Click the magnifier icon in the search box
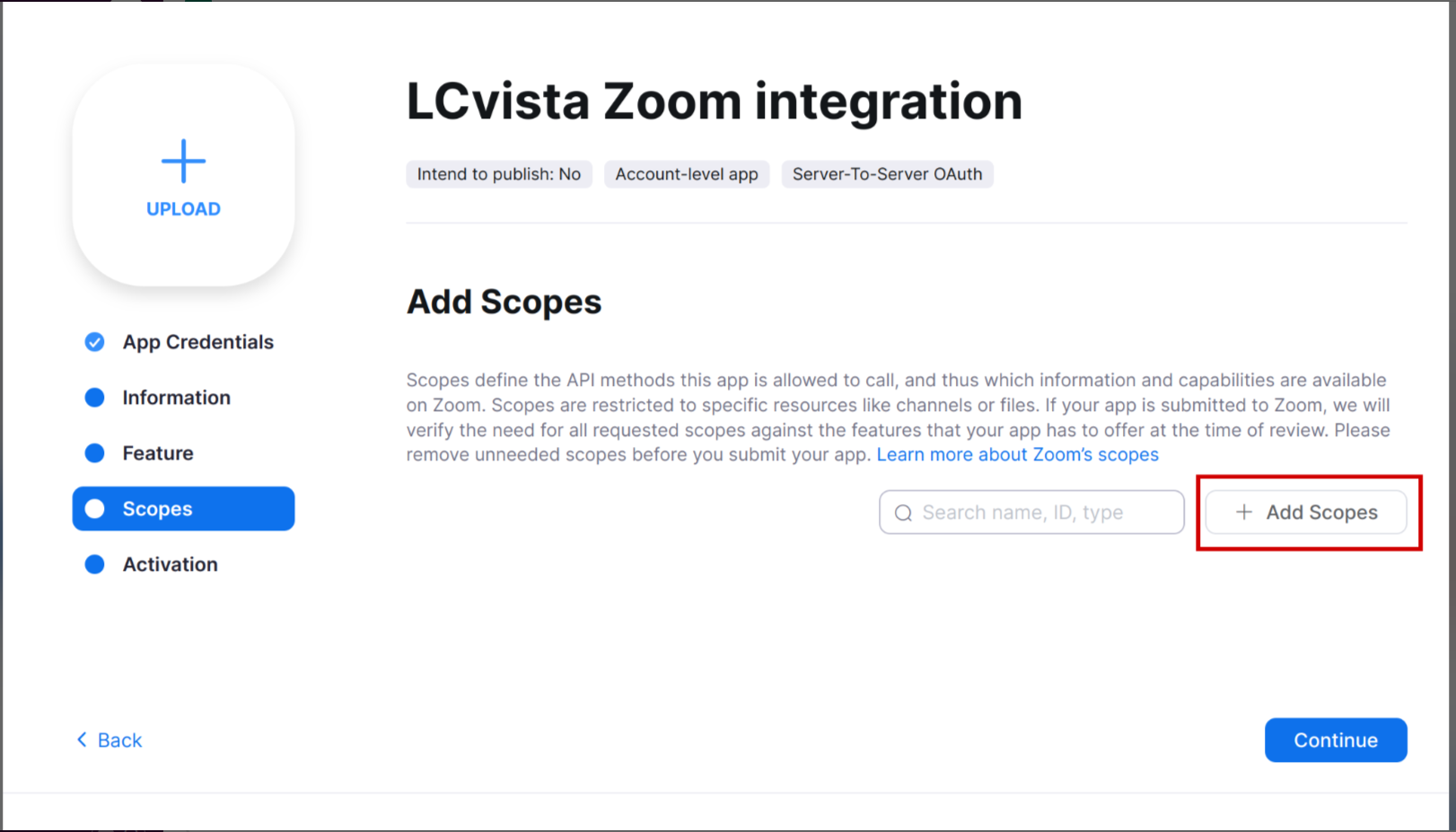Screen dimensions: 1456x832 (903, 512)
